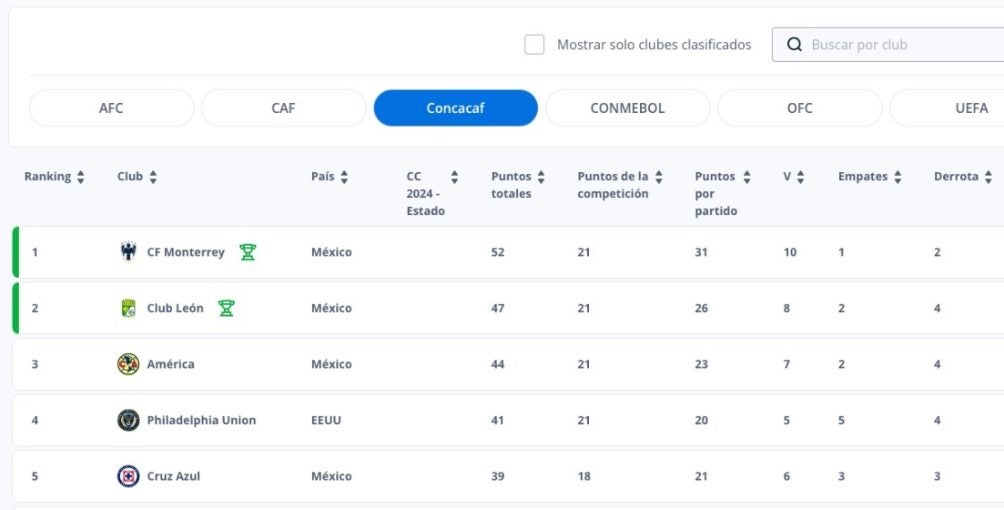The image size is (1004, 510).
Task: Click the trophy icon beside CF Monterrey
Action: click(x=248, y=252)
